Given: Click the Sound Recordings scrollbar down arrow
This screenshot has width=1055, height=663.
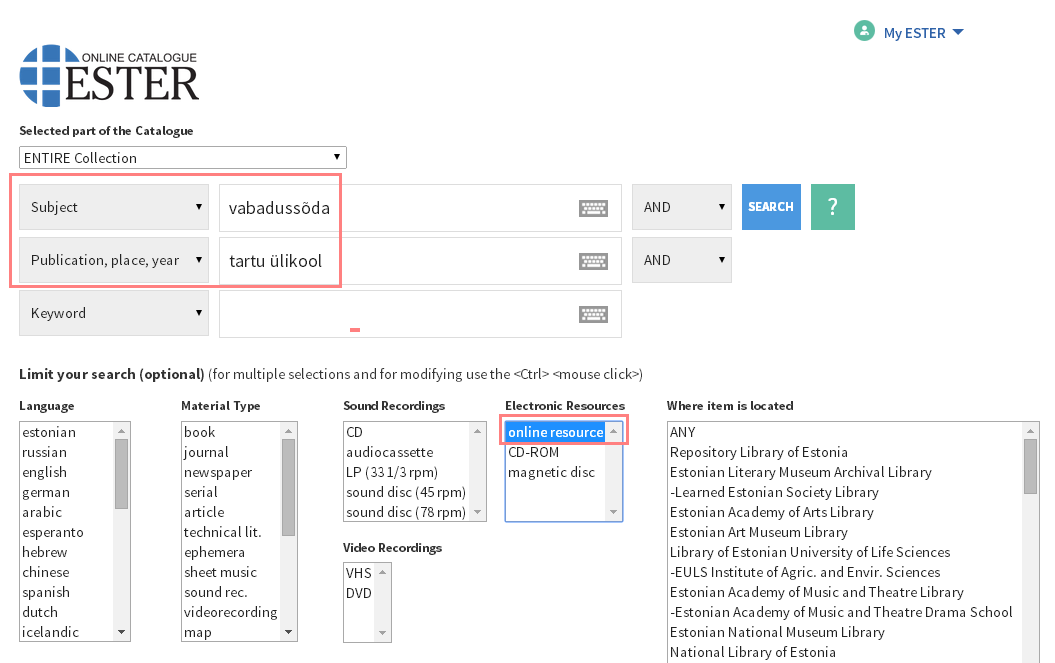Looking at the screenshot, I should [478, 512].
